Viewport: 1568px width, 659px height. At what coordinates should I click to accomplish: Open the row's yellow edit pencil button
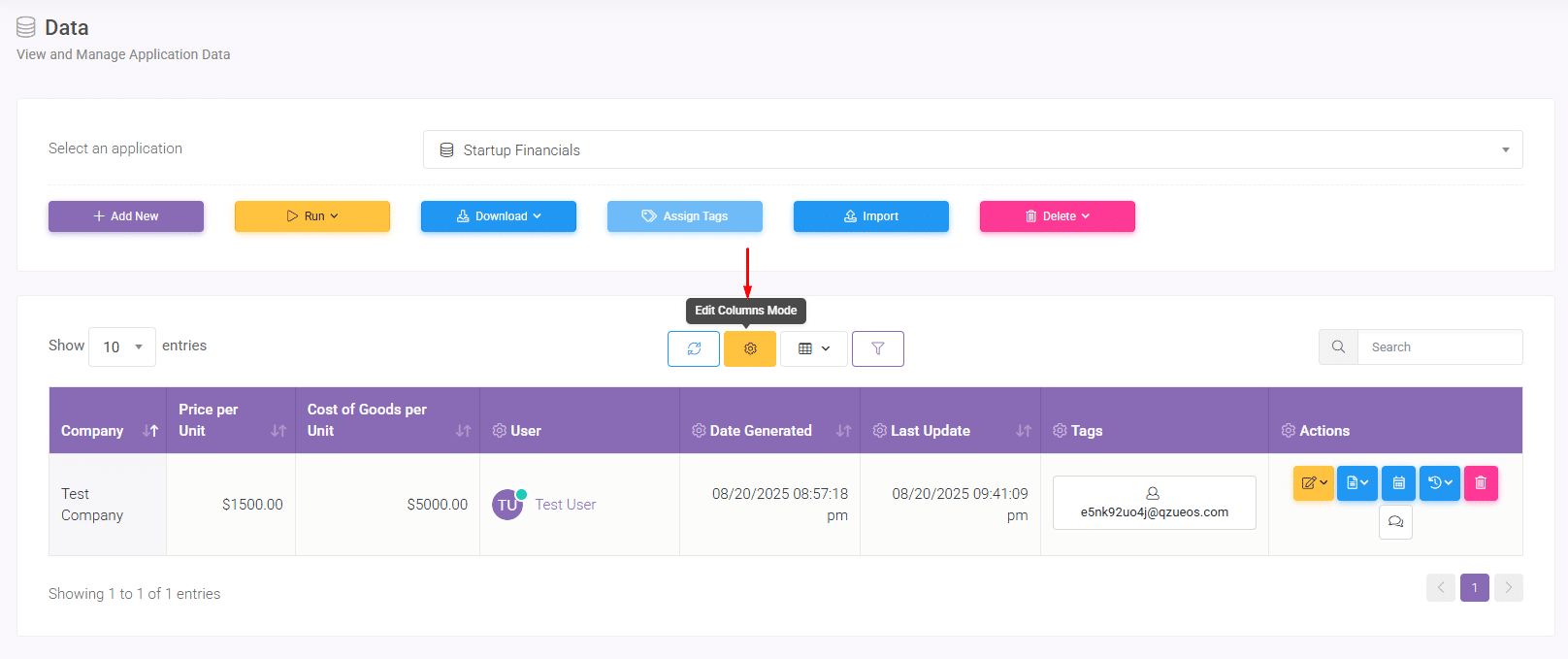1313,482
